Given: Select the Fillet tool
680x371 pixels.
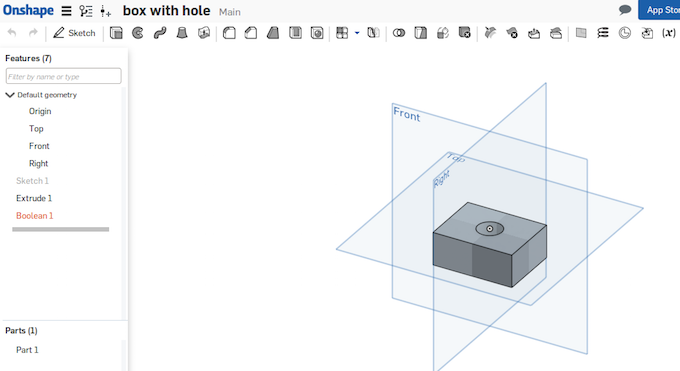Looking at the screenshot, I should click(229, 33).
